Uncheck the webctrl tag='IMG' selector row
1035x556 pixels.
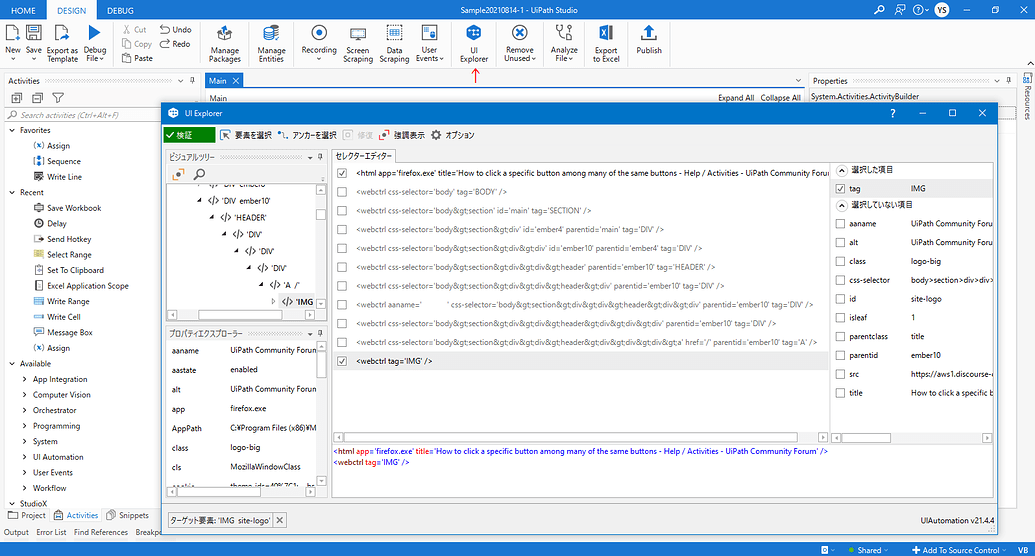click(x=342, y=361)
